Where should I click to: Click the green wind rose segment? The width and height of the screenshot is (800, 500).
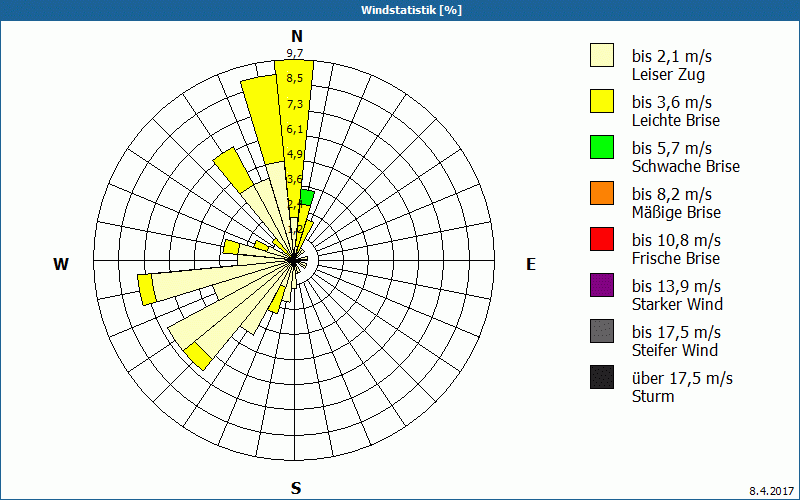click(307, 197)
